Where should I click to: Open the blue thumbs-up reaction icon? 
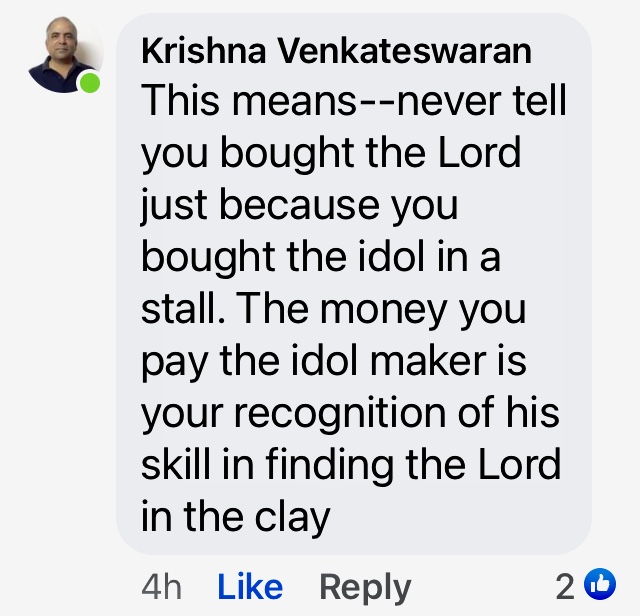[600, 584]
